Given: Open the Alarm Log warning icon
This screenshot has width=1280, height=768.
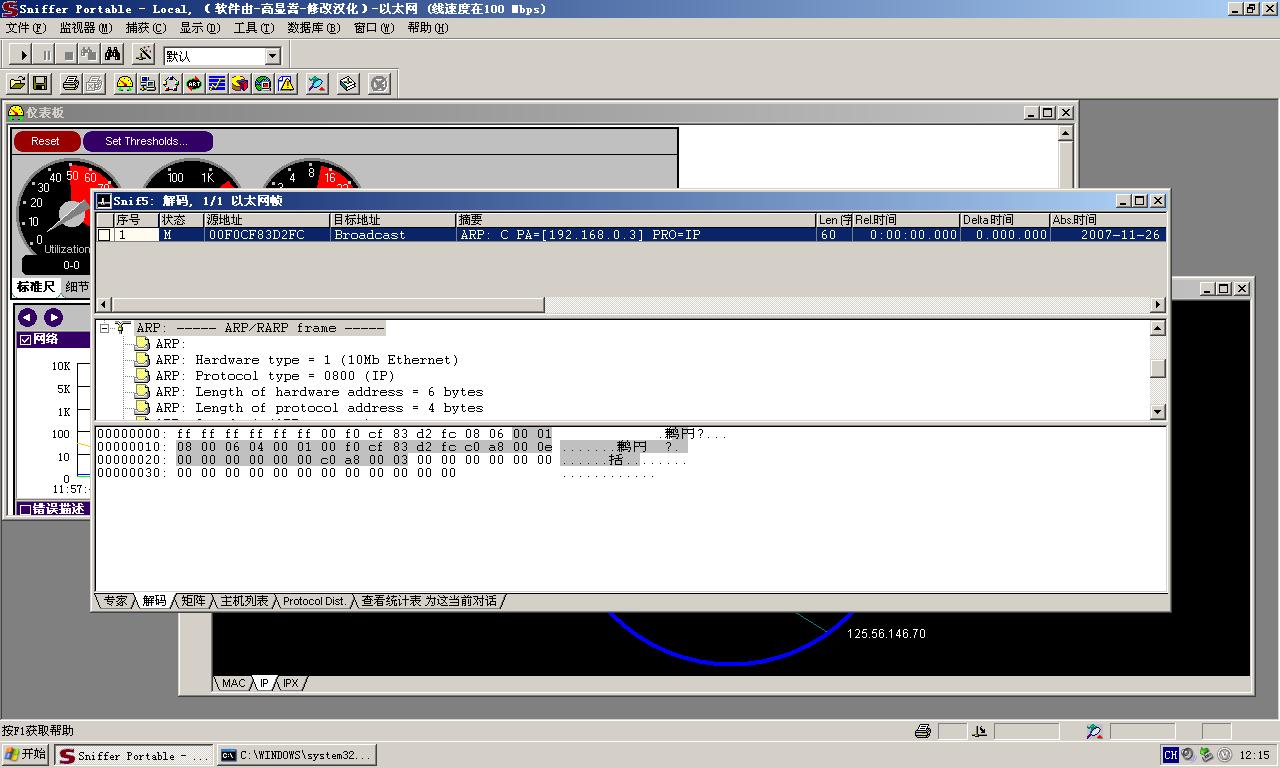Looking at the screenshot, I should click(x=287, y=84).
